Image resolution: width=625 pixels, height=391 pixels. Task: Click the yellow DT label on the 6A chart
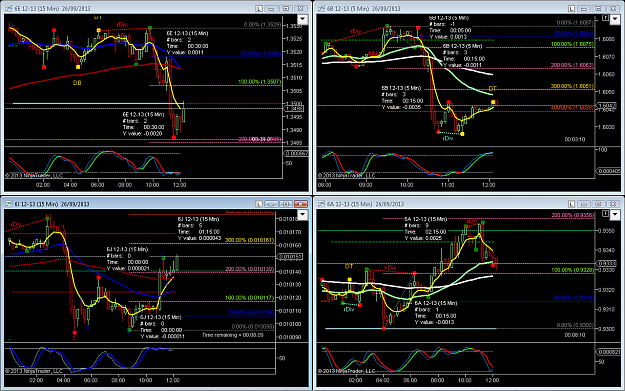[x=349, y=266]
